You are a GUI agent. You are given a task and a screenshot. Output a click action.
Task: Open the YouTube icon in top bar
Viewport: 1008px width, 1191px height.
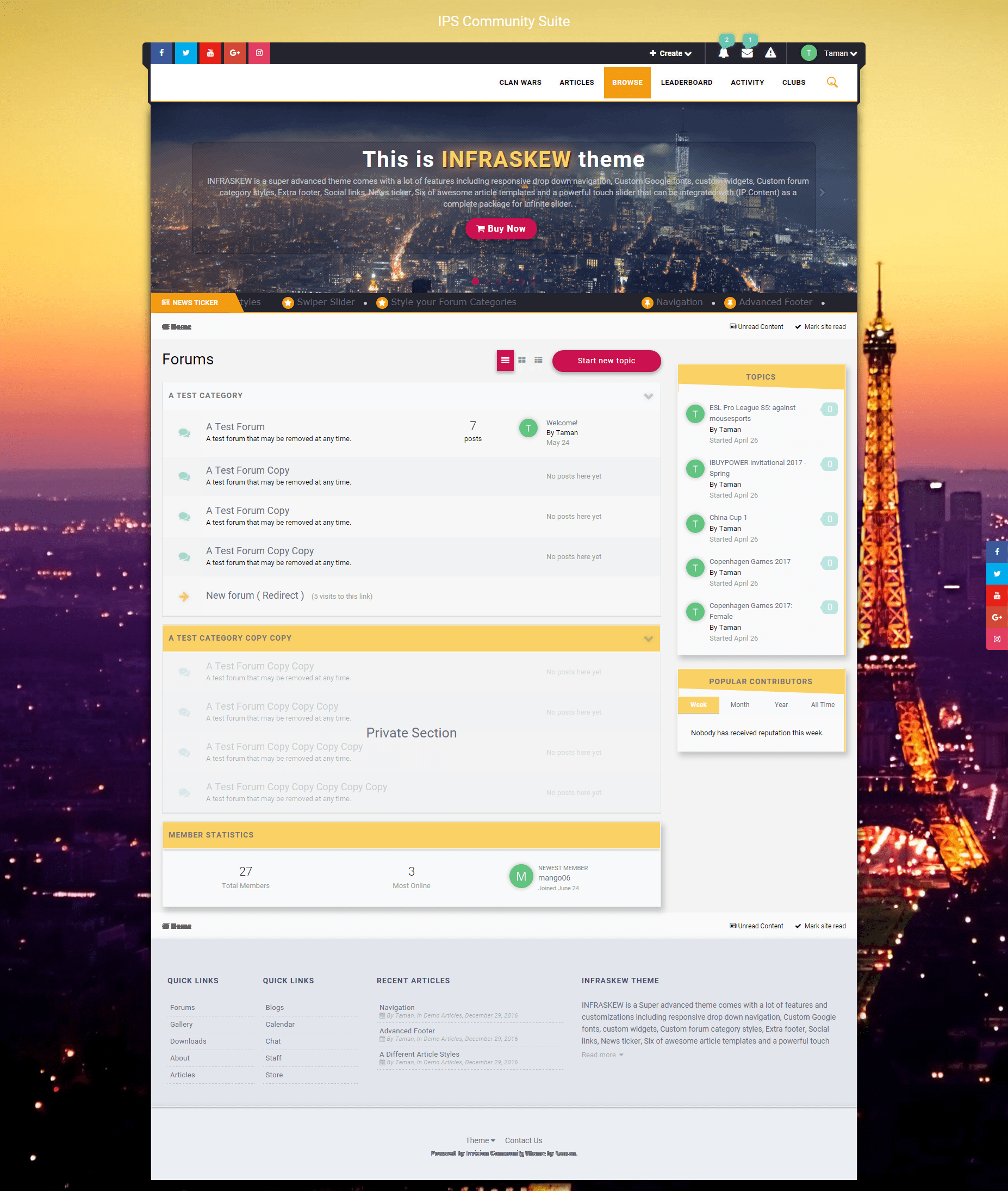coord(210,53)
